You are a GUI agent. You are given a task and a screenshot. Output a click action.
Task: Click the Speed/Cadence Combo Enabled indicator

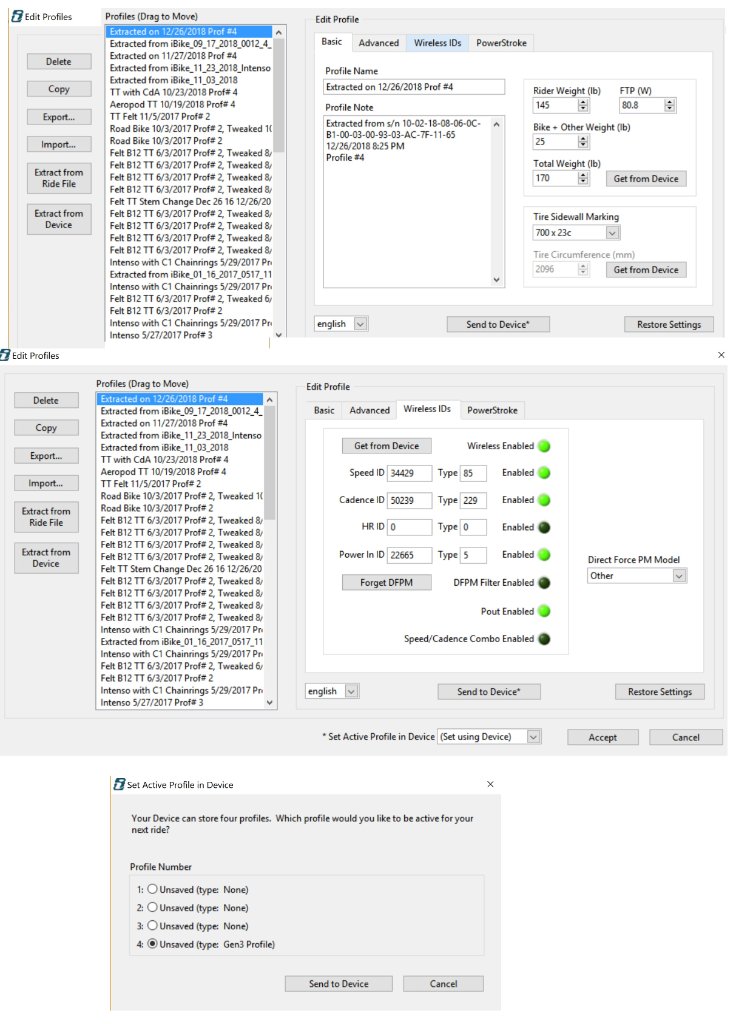545,639
